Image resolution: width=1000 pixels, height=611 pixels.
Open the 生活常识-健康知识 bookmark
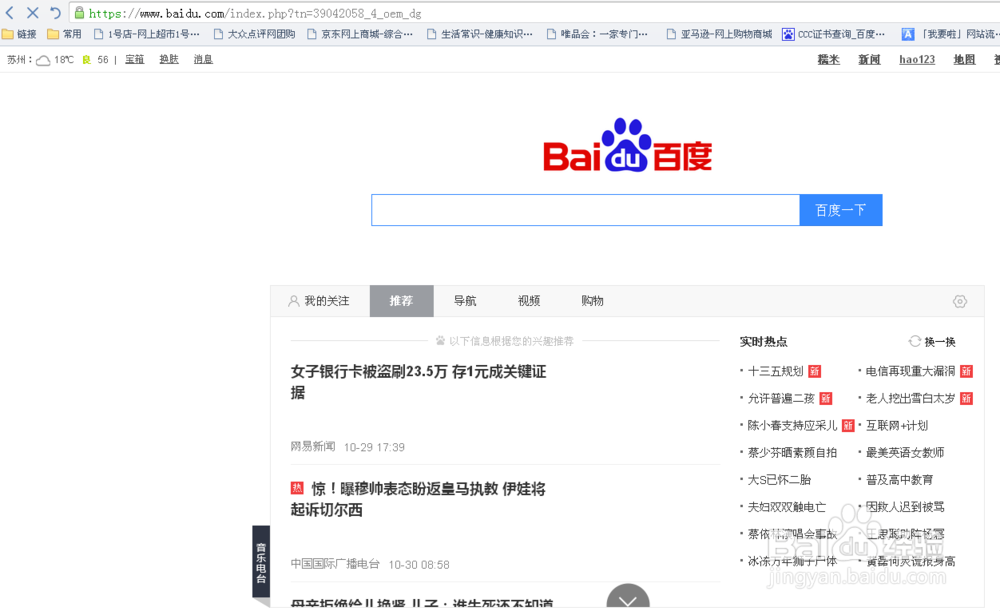[x=480, y=34]
